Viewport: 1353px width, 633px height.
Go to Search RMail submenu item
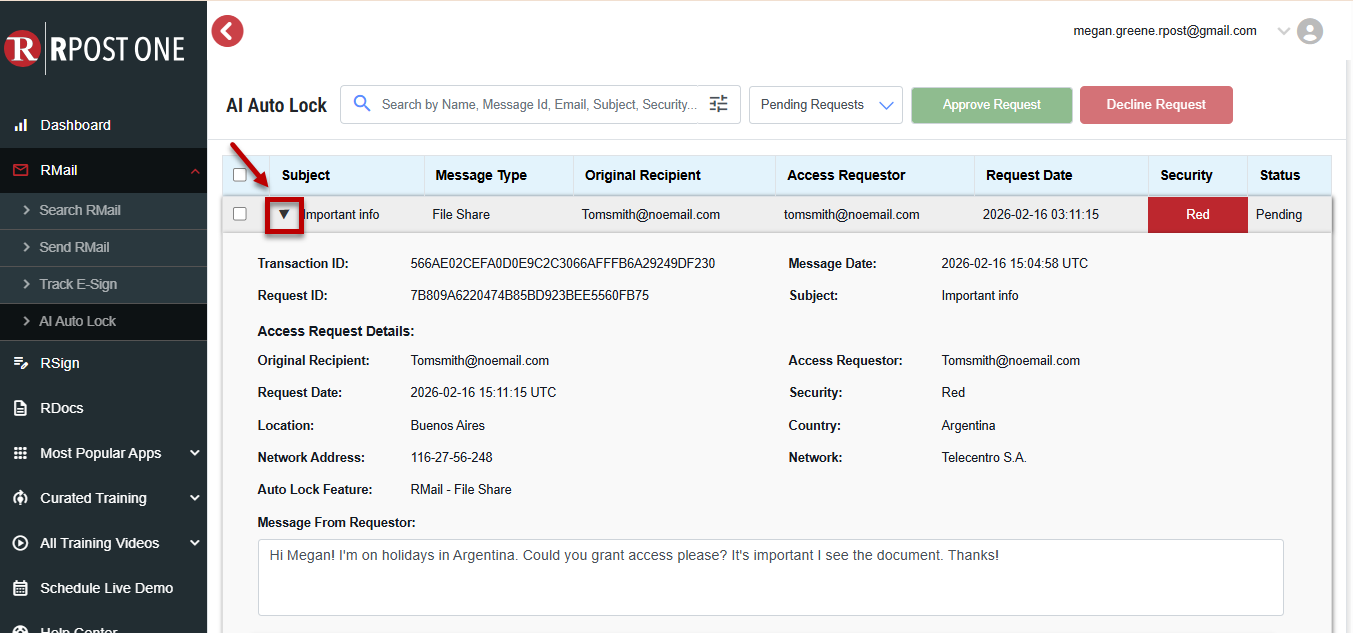click(80, 210)
